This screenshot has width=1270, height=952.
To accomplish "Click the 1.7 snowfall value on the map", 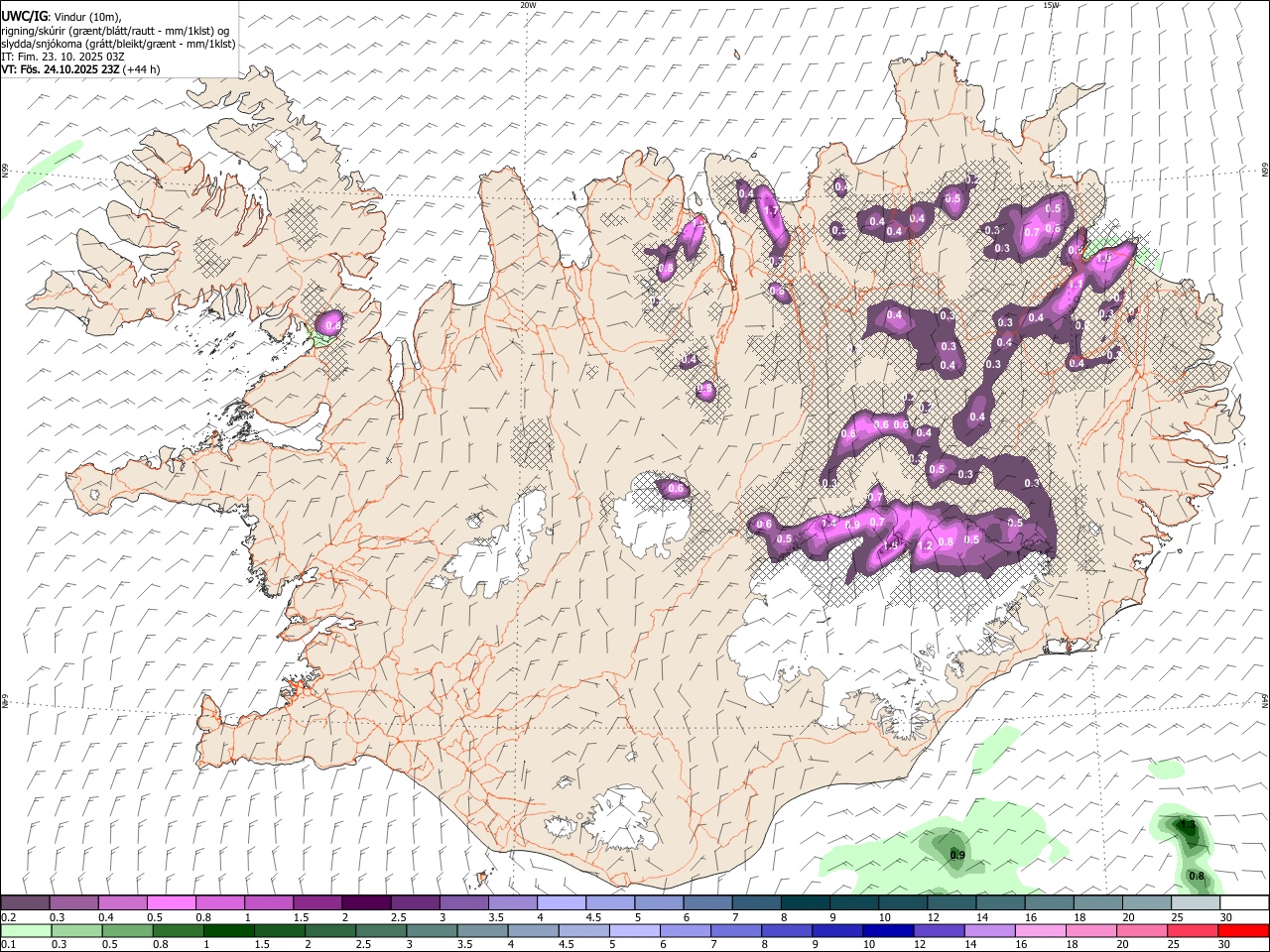I will point(770,210).
